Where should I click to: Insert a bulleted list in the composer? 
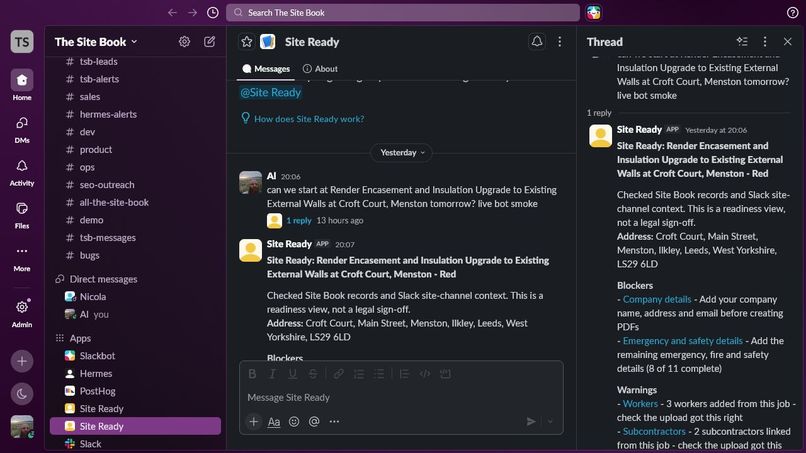click(379, 374)
